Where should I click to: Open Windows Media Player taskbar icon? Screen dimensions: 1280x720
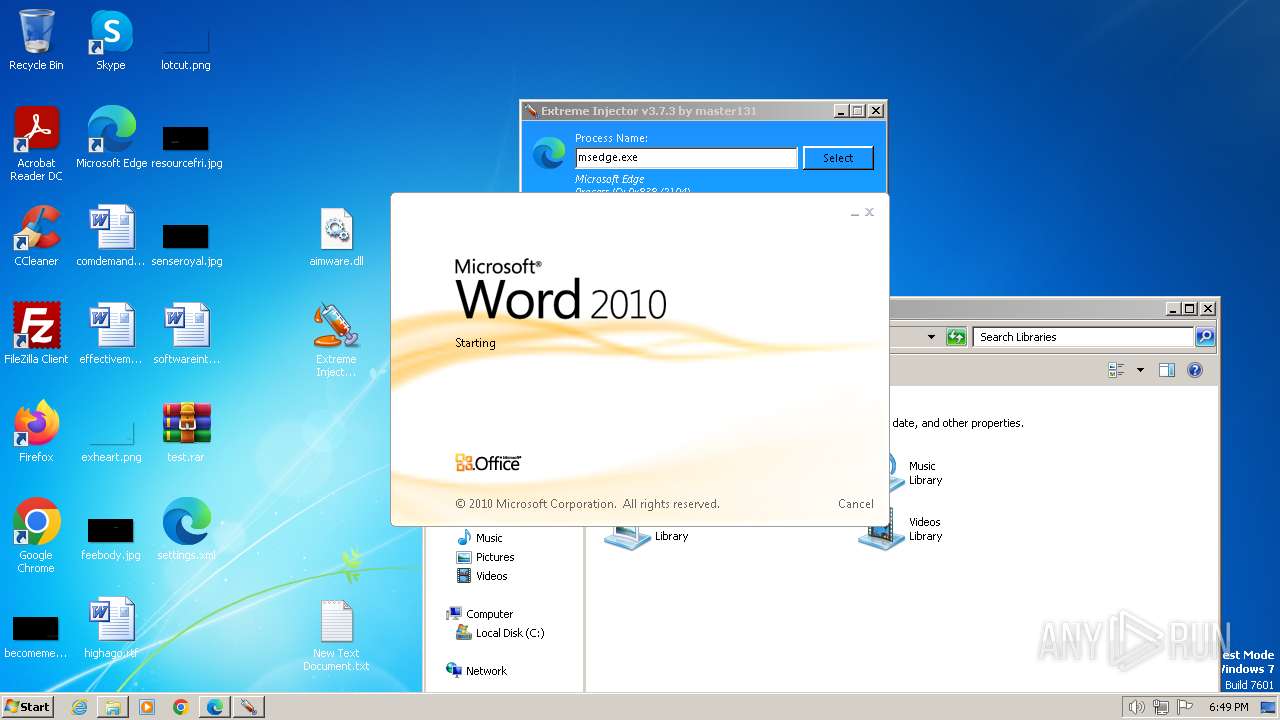[147, 707]
